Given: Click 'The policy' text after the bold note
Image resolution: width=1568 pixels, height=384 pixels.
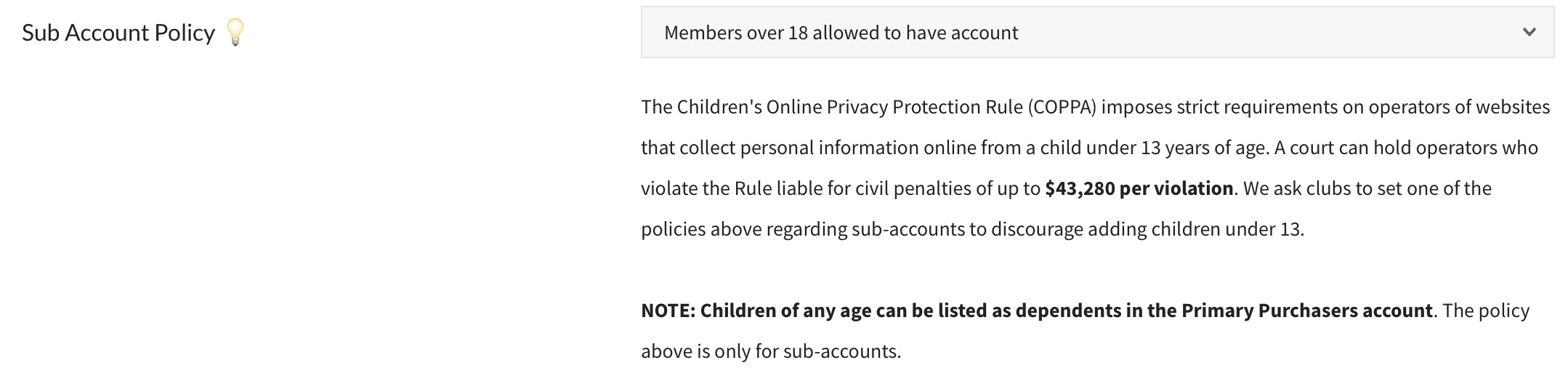Looking at the screenshot, I should 1486,311.
